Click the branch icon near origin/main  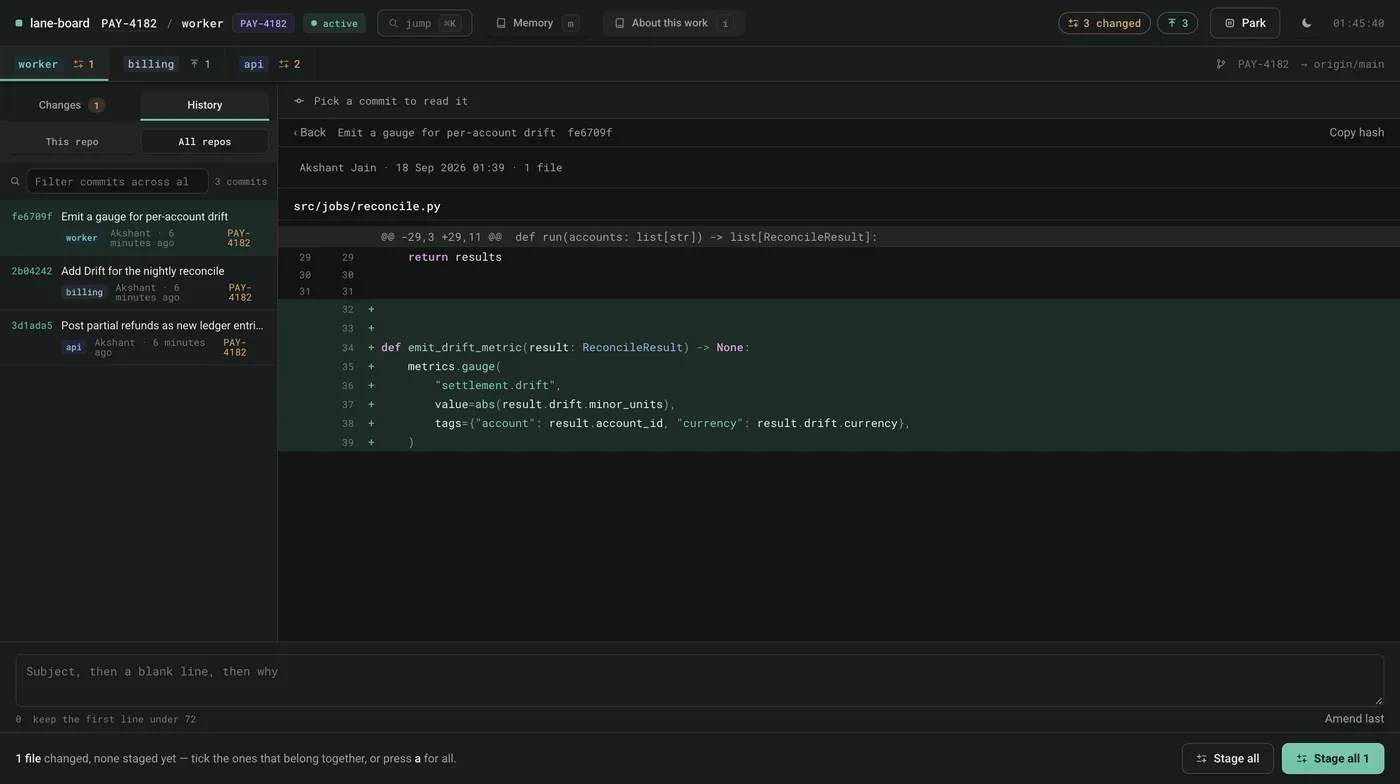[x=1221, y=64]
